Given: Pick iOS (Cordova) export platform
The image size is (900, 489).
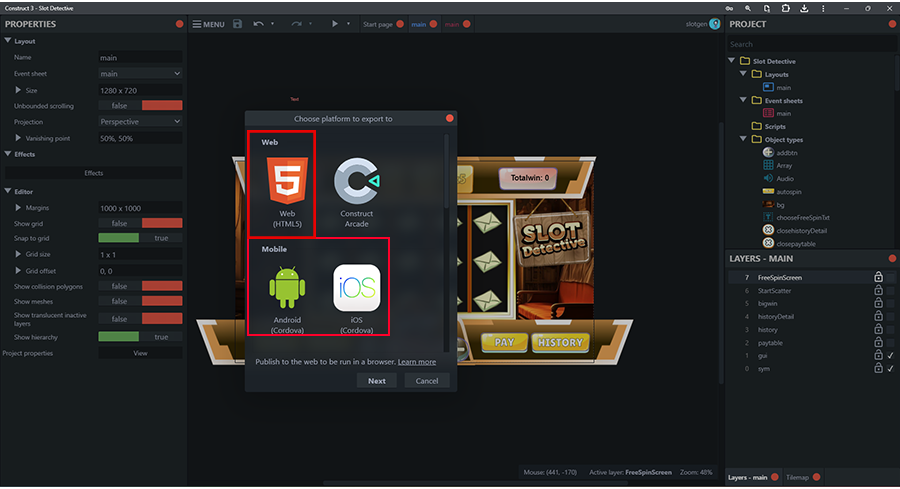Looking at the screenshot, I should point(356,299).
